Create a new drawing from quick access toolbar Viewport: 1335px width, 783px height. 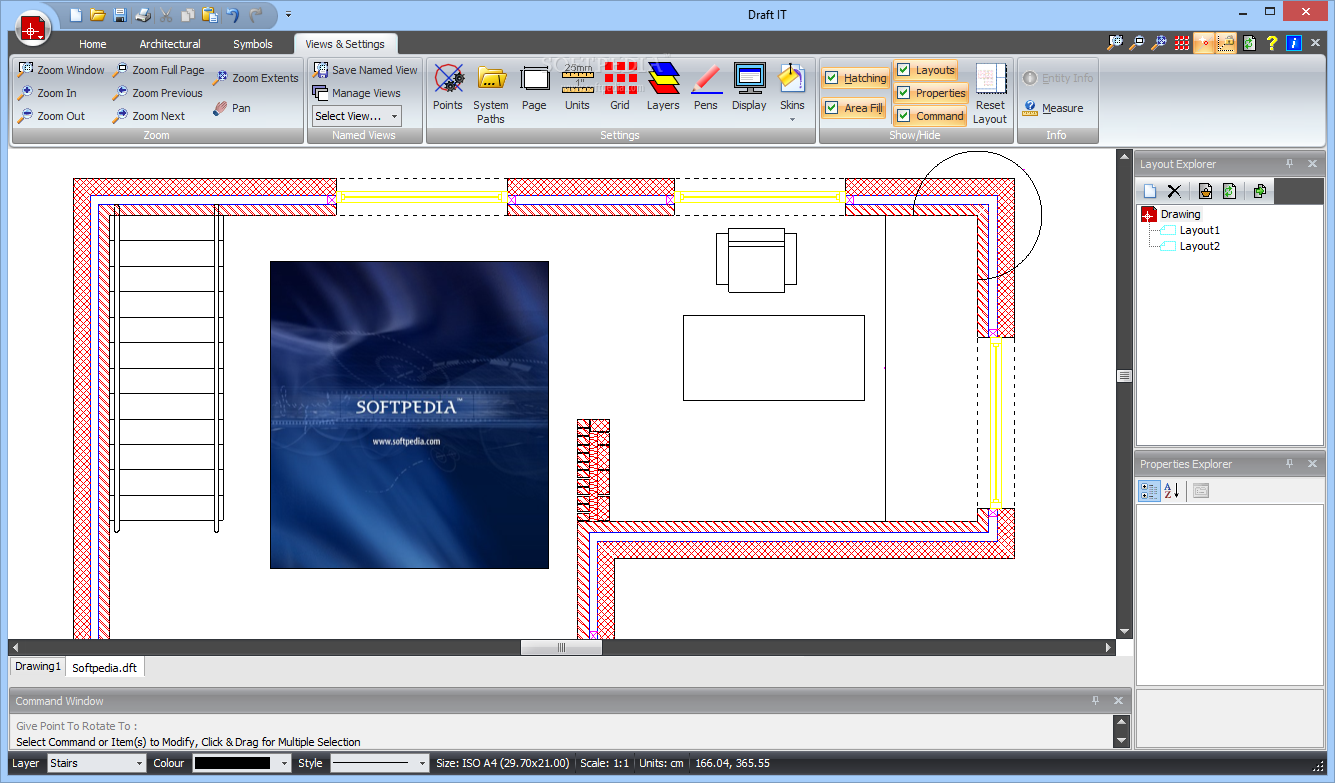75,15
